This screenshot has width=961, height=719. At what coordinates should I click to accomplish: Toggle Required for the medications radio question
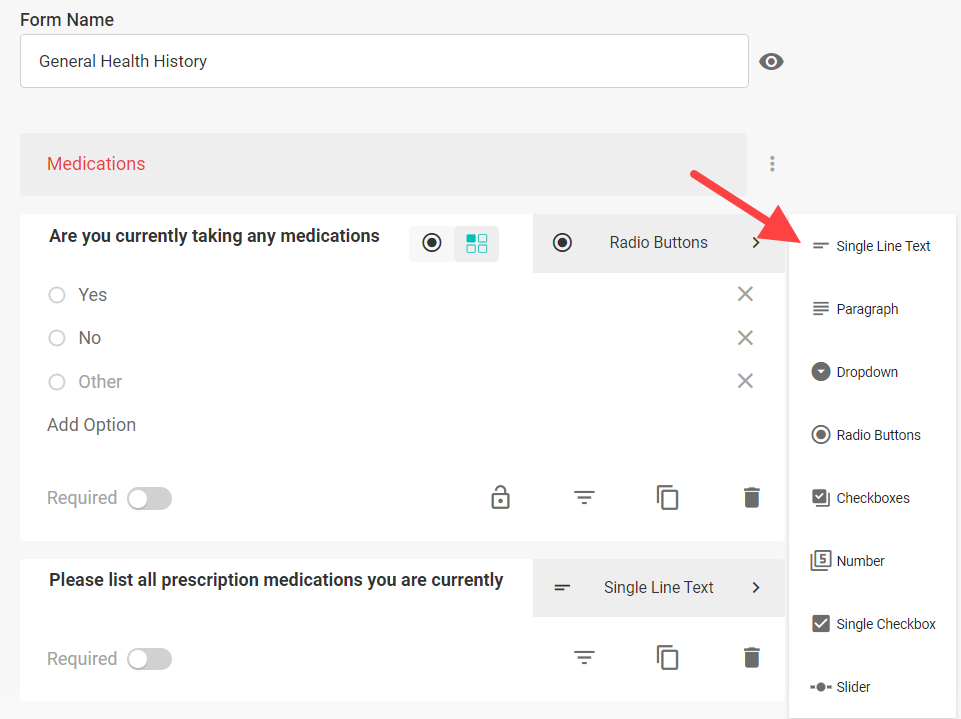point(150,498)
